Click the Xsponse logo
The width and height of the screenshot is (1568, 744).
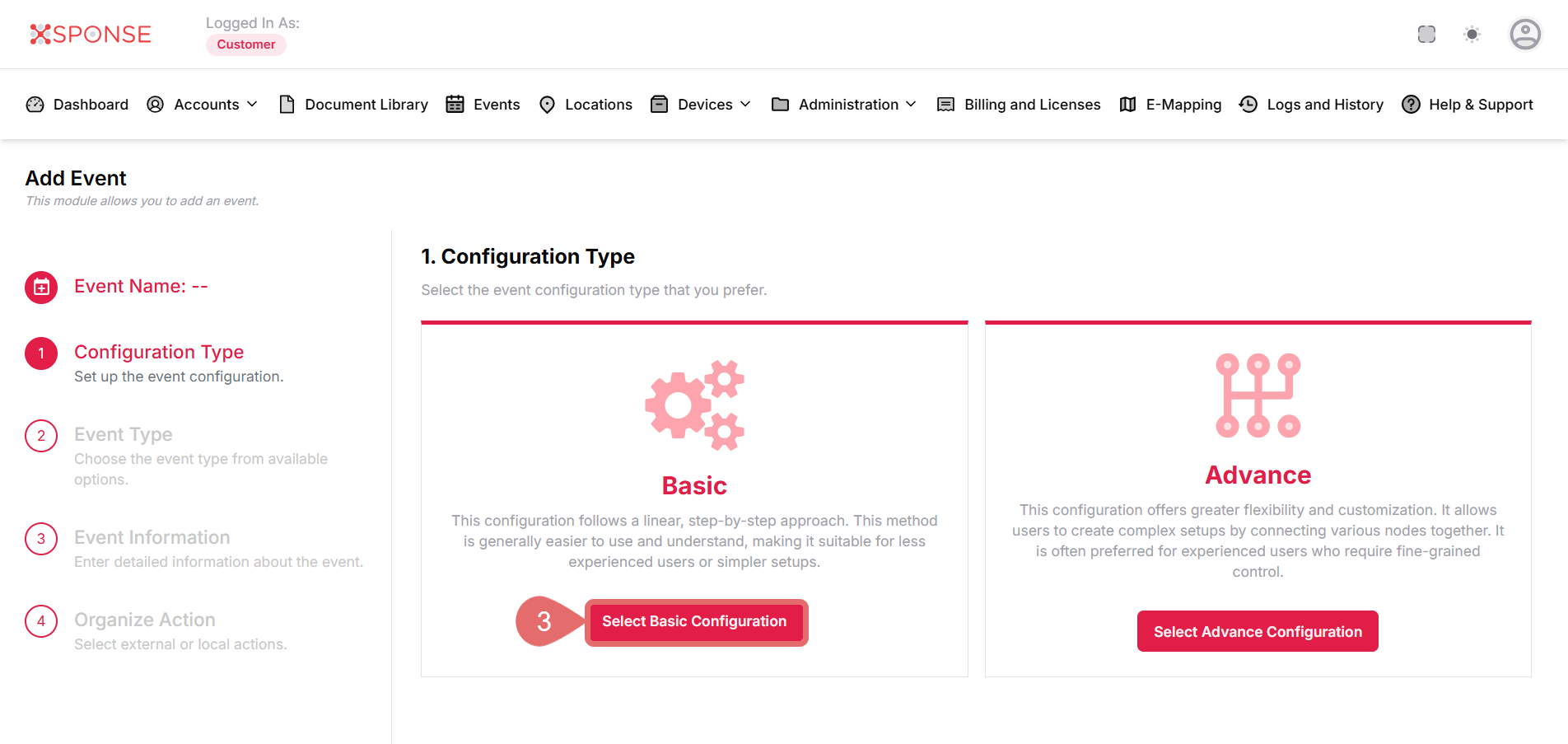point(91,34)
